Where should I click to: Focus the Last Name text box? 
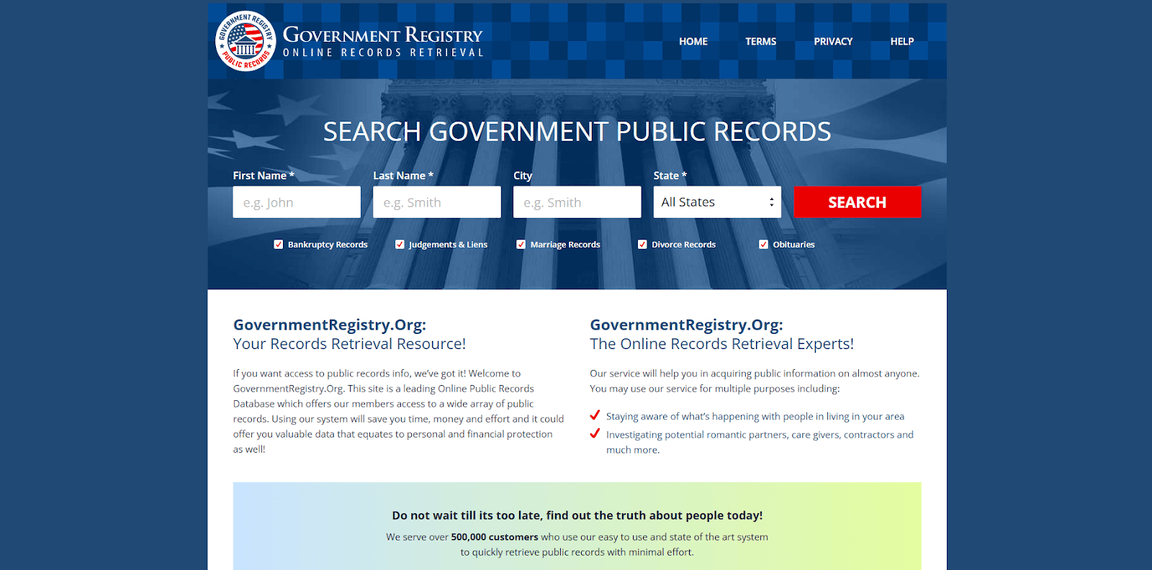(x=436, y=202)
